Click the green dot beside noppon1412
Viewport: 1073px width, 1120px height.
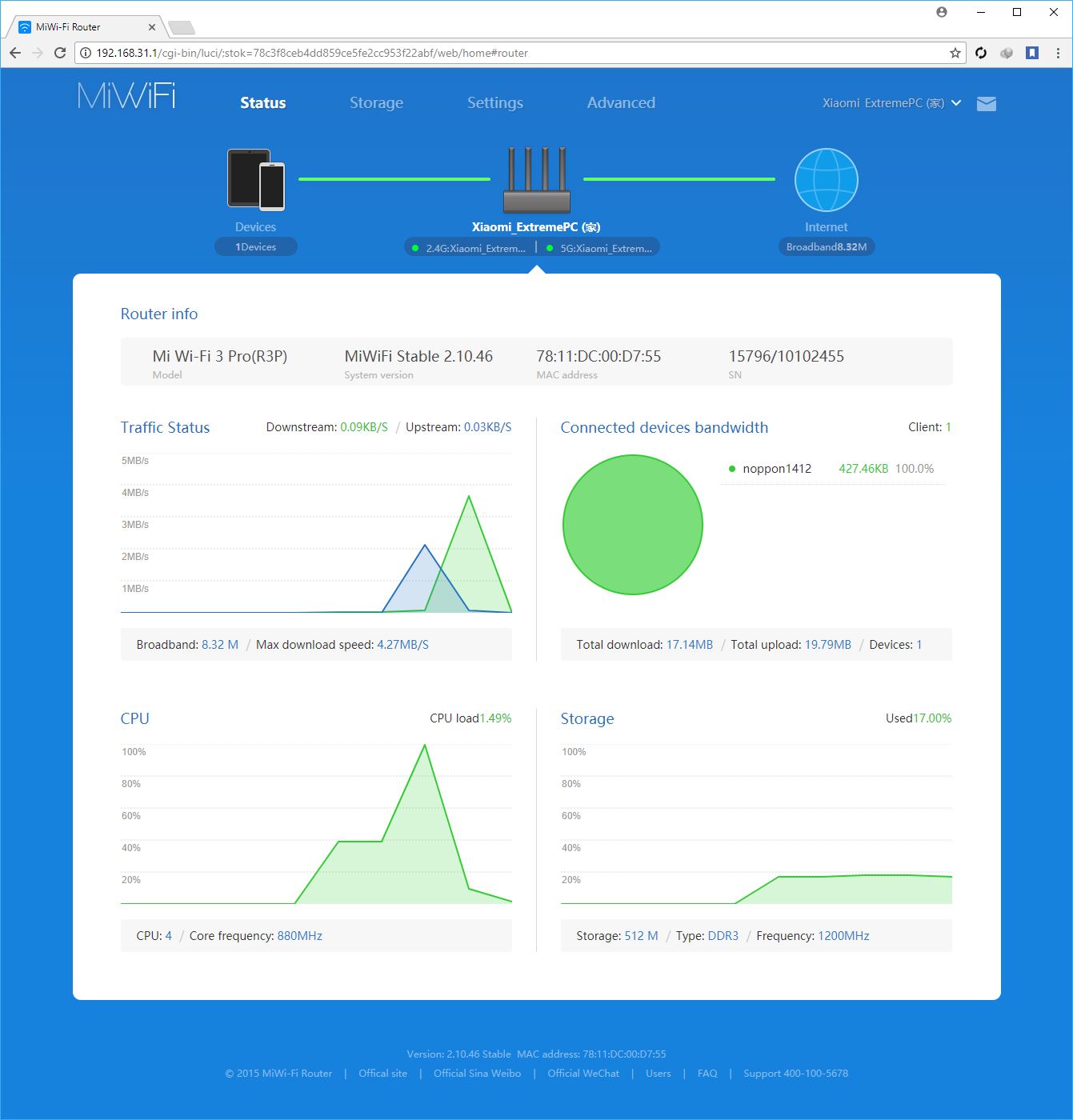tap(731, 469)
